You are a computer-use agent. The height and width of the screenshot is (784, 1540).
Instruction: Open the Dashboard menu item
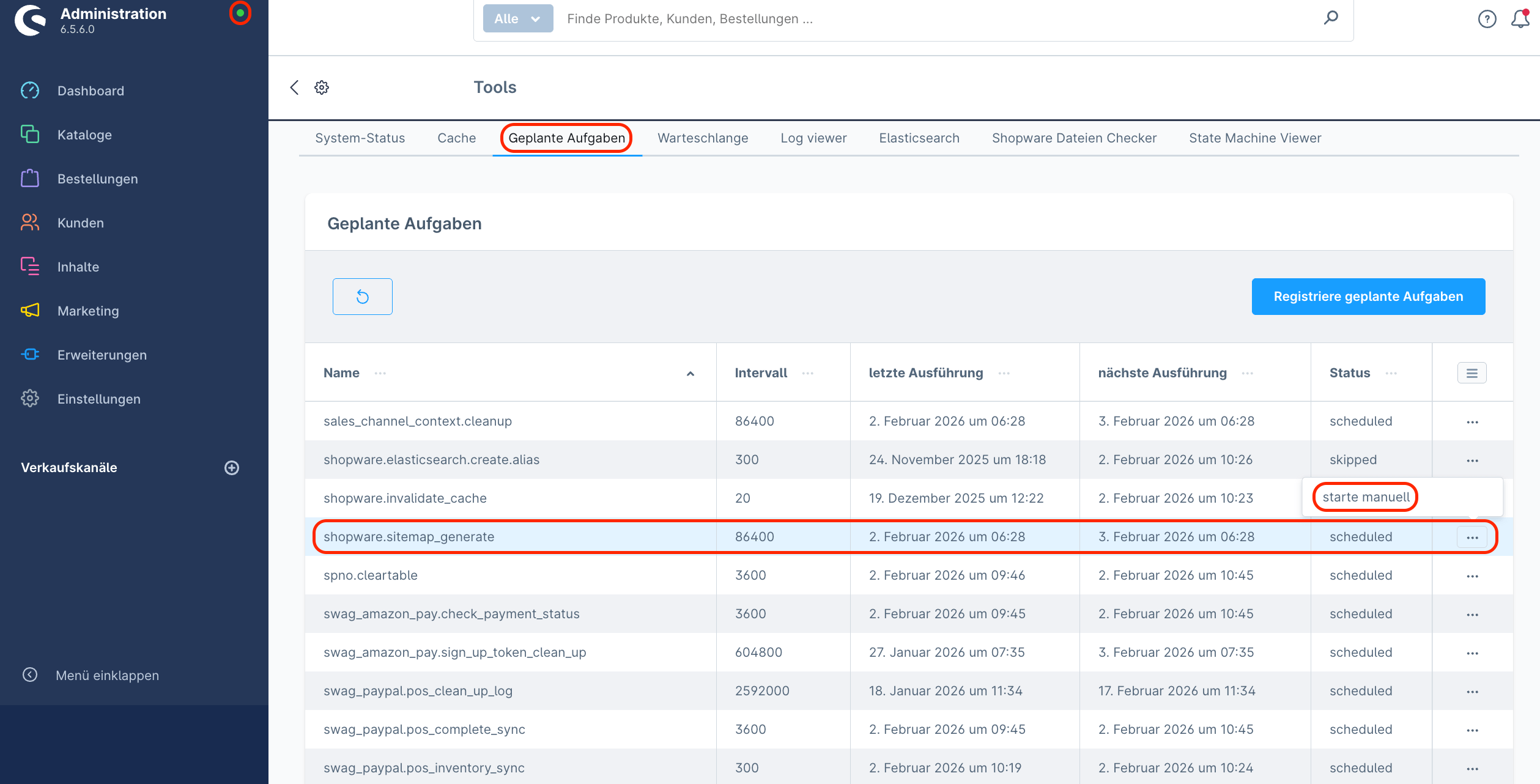point(91,91)
